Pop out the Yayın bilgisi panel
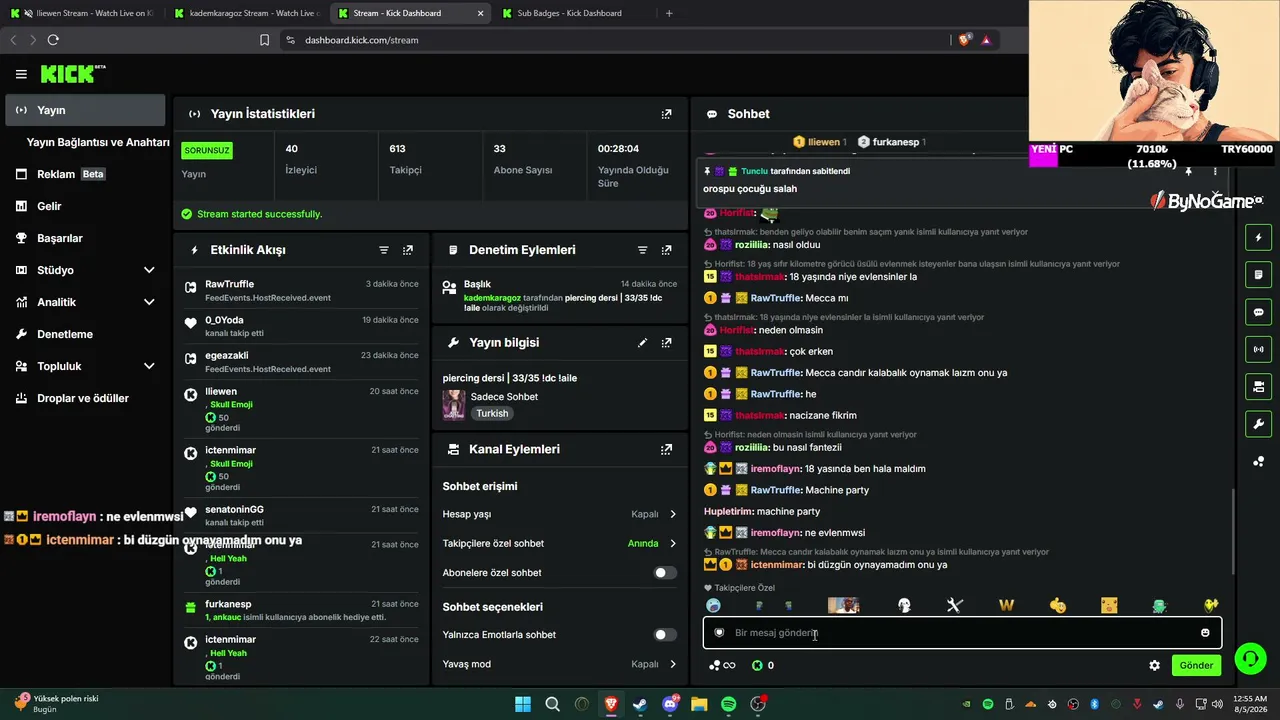 [666, 342]
